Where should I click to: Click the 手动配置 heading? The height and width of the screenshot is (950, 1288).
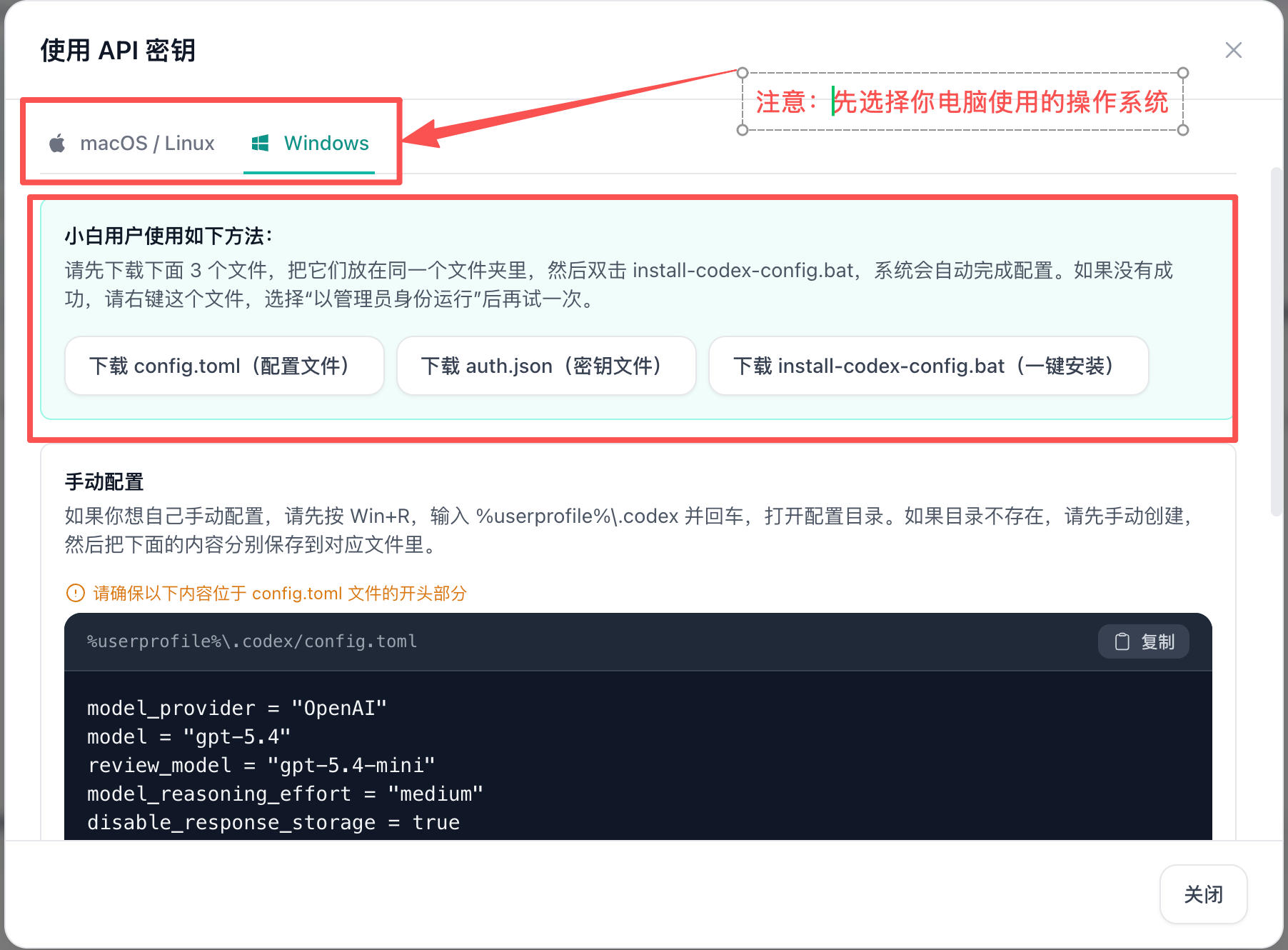pos(104,481)
